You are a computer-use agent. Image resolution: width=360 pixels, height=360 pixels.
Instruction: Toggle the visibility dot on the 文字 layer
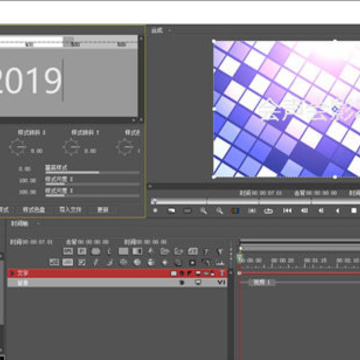point(182,273)
